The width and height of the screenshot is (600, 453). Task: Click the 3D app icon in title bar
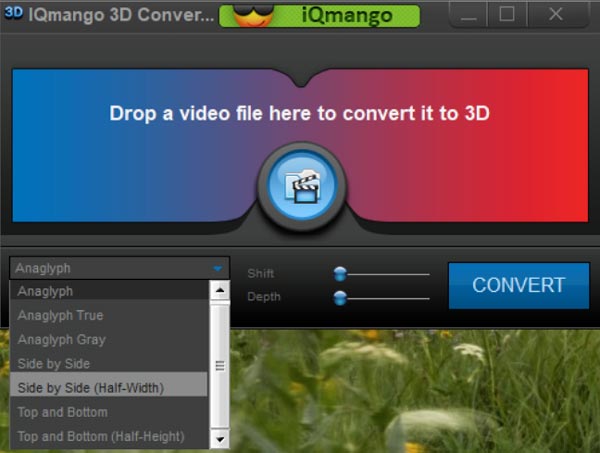(13, 13)
